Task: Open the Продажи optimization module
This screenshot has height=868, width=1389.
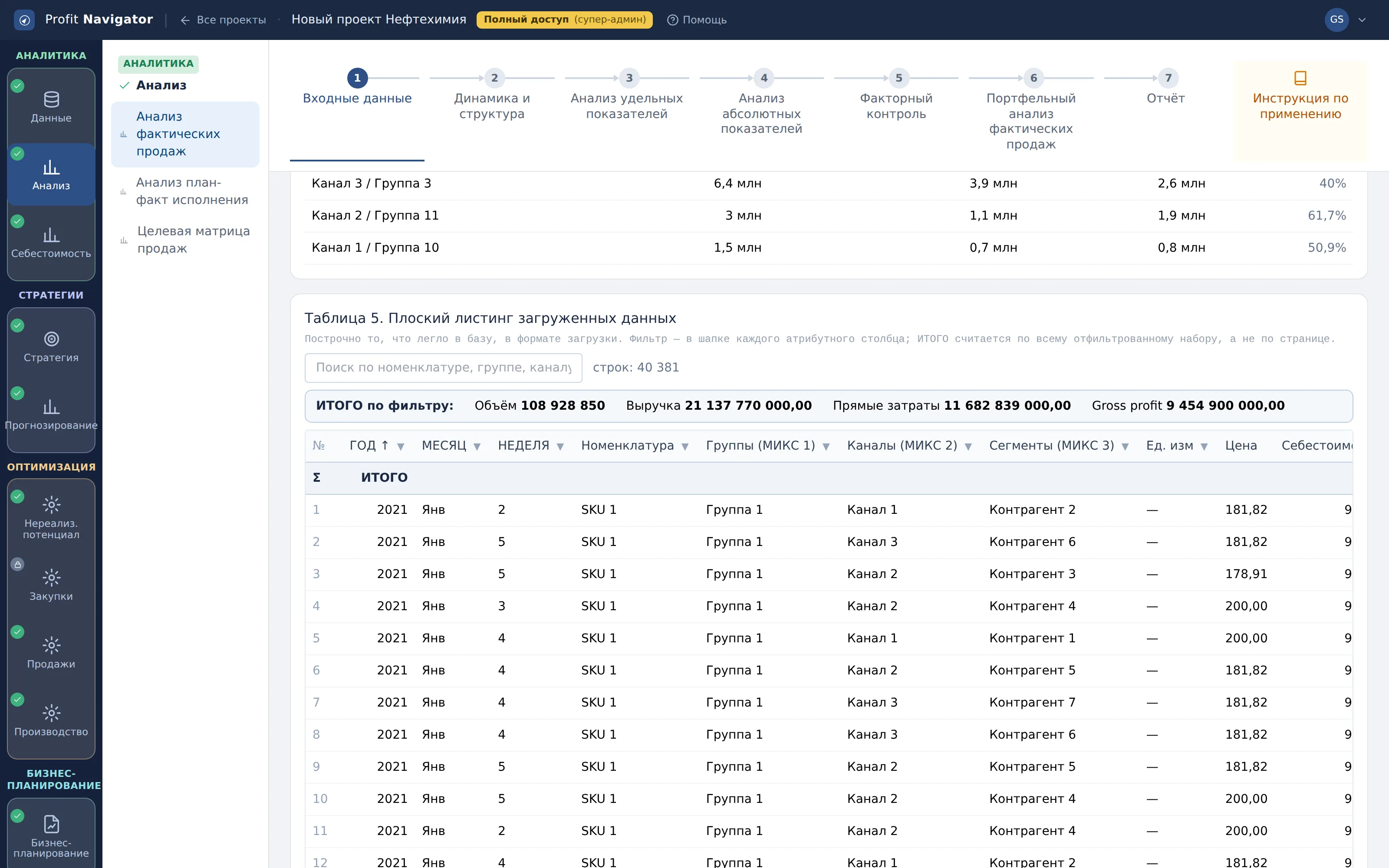Action: click(51, 652)
